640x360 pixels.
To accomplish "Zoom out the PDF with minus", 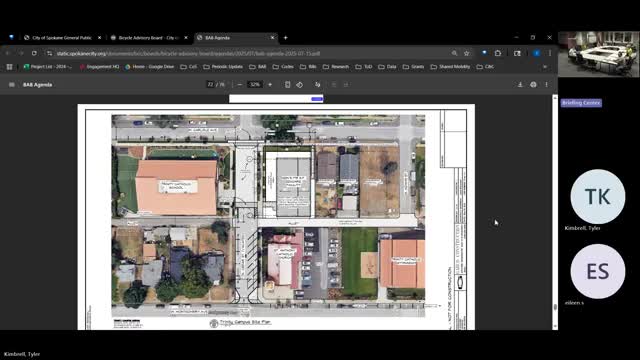I will [x=240, y=84].
